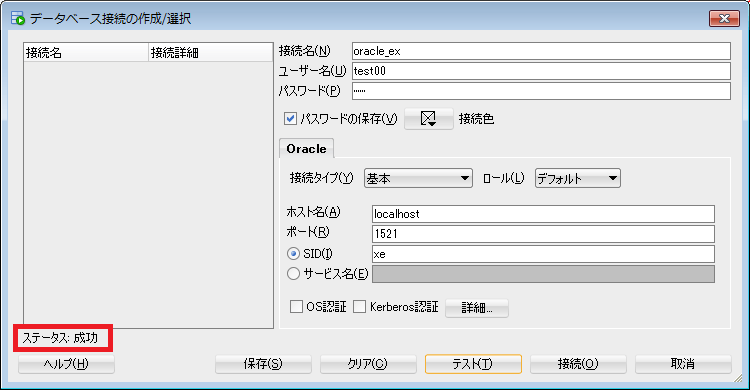Open the ロール dropdown
The width and height of the screenshot is (750, 390).
(x=577, y=178)
